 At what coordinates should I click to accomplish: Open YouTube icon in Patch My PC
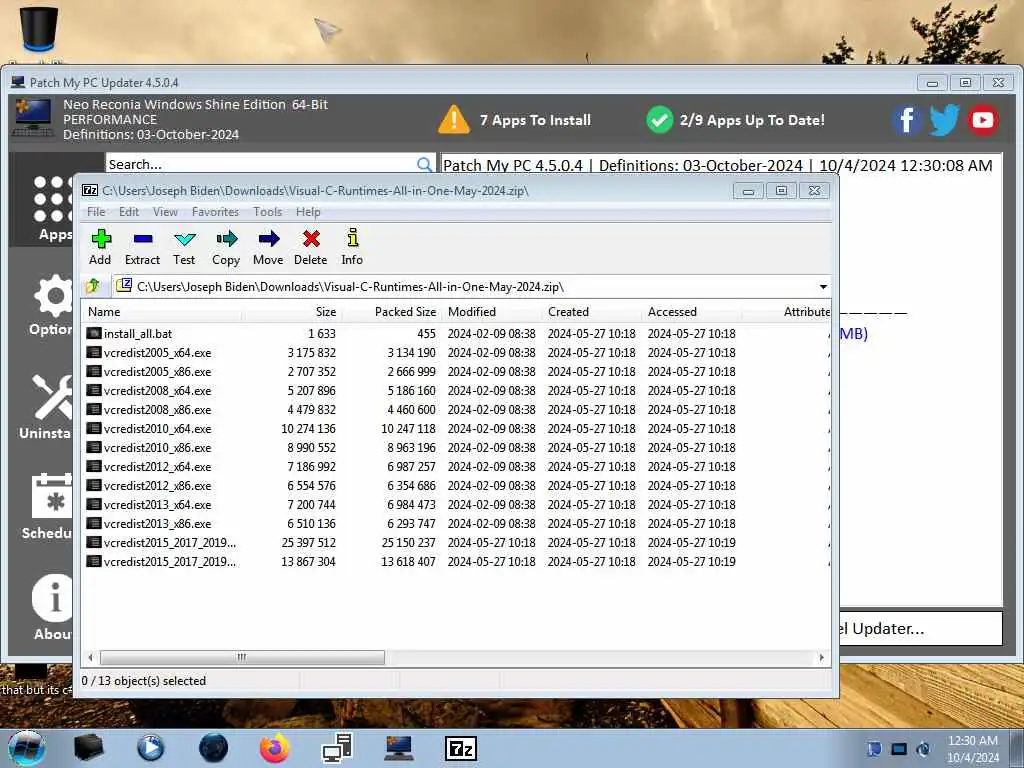[x=982, y=120]
